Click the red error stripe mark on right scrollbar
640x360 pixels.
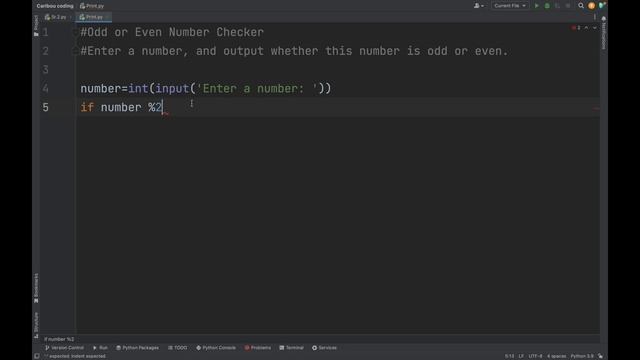pos(596,109)
